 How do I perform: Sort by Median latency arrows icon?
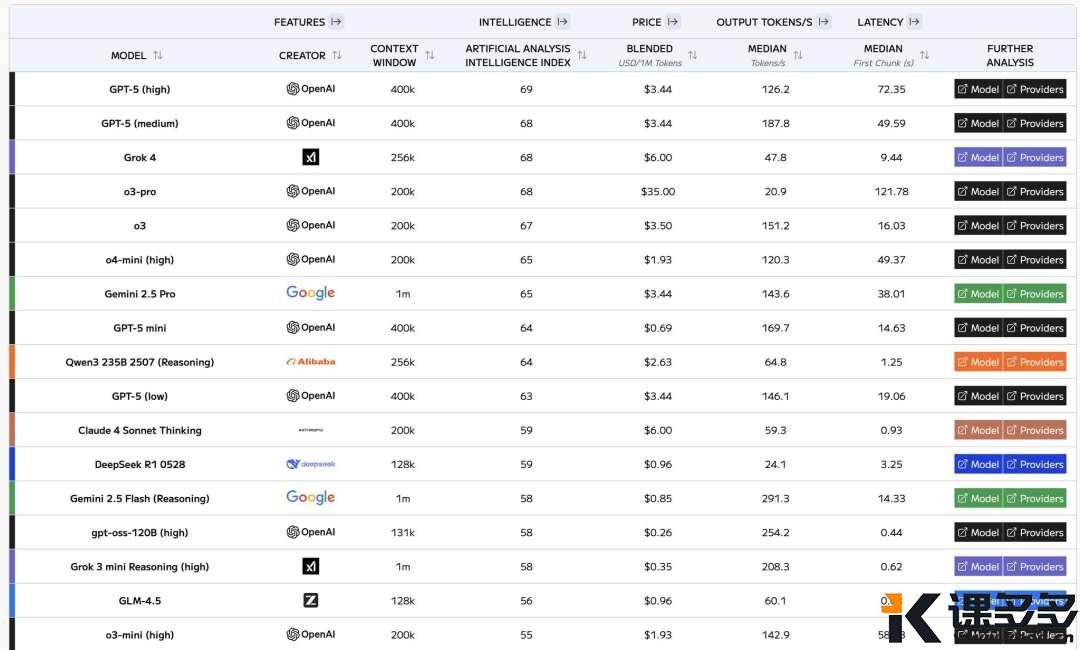924,55
